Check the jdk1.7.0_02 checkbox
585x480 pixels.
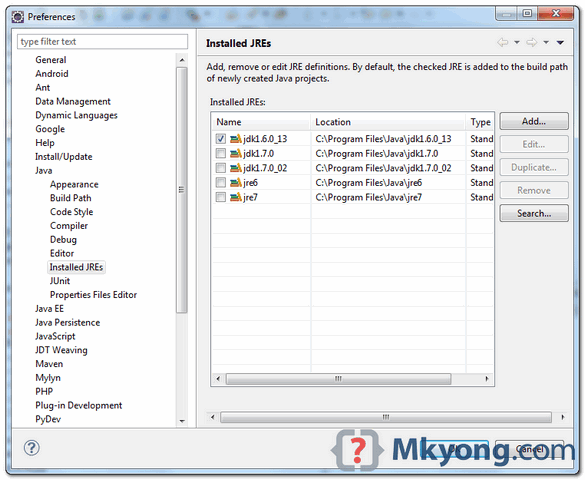220,168
